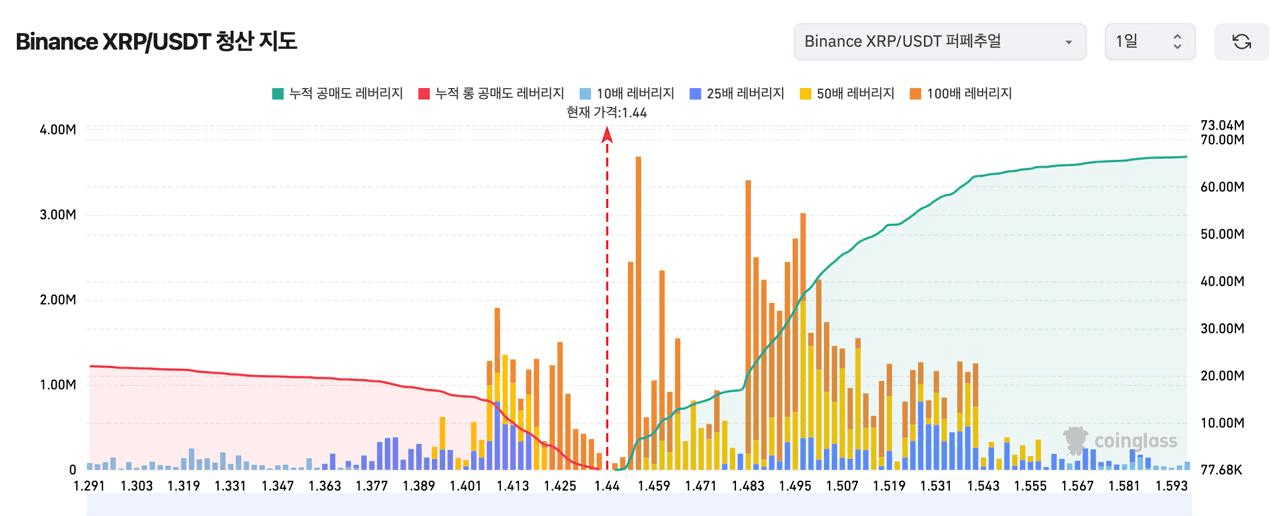This screenshot has height=516, width=1280.
Task: Click the 30.00M right axis label
Action: (x=1221, y=328)
